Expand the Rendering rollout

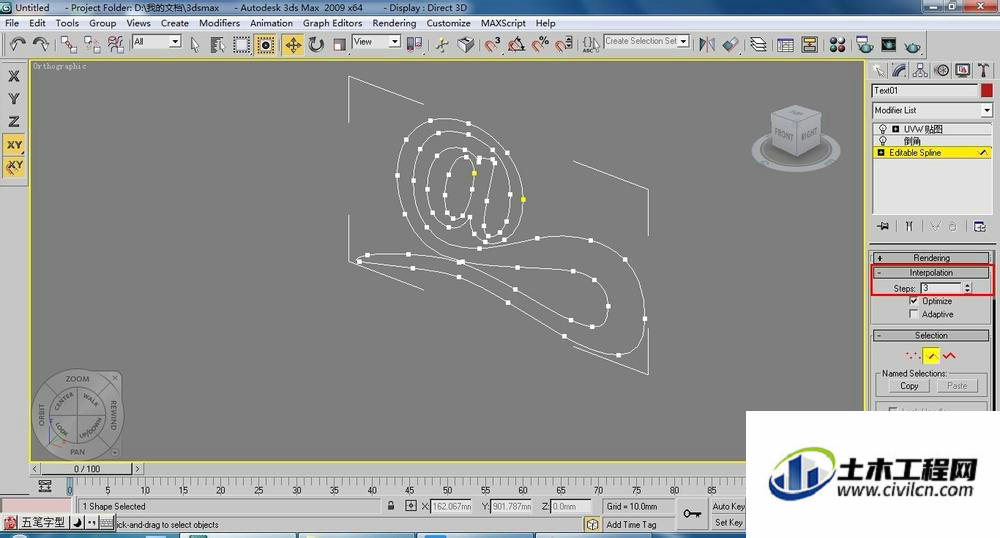[931, 258]
